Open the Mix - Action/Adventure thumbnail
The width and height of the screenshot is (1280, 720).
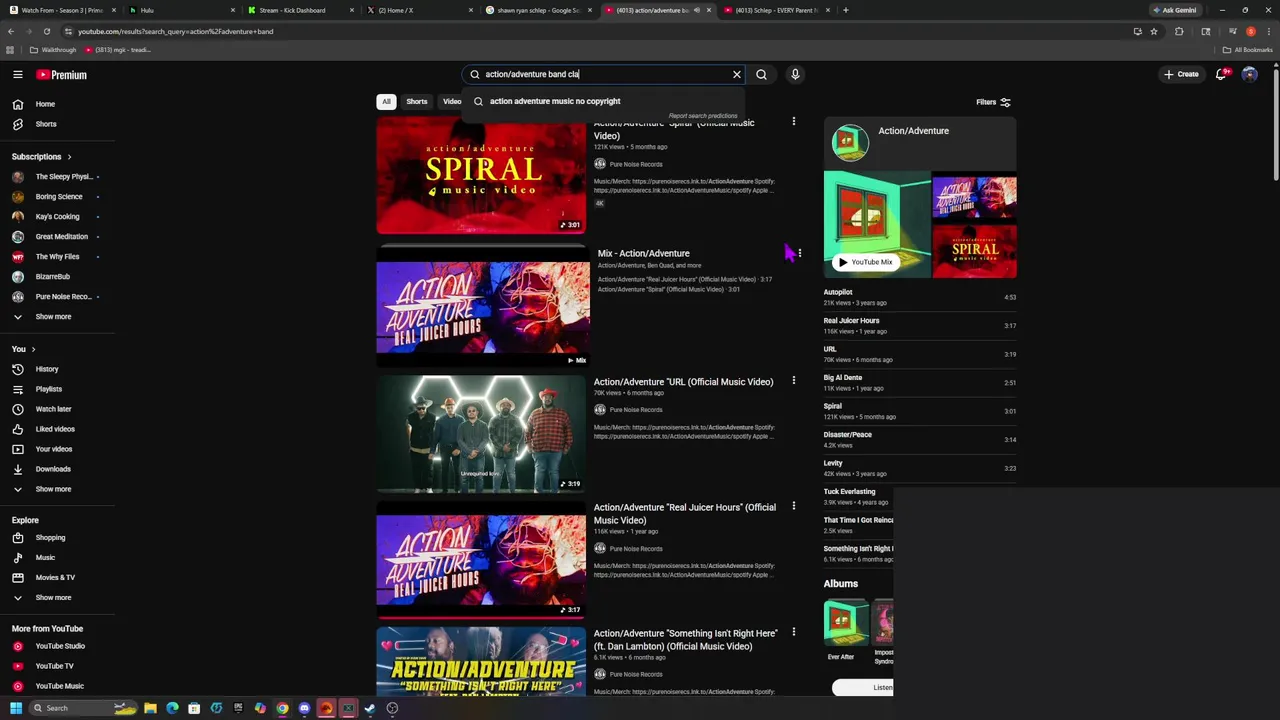click(x=483, y=306)
